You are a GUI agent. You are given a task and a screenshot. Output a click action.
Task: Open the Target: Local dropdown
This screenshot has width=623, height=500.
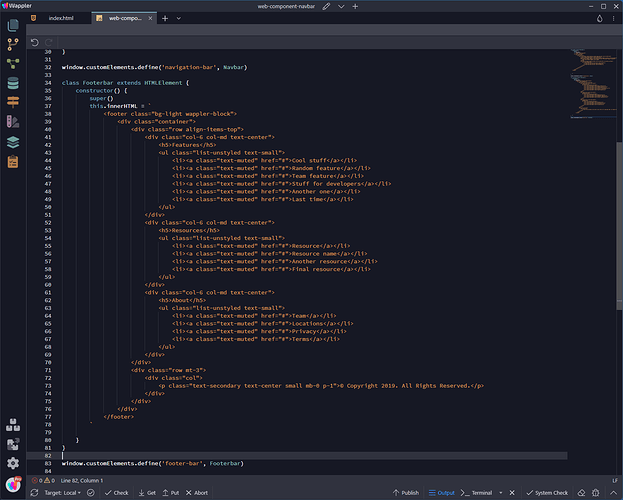tap(62, 493)
